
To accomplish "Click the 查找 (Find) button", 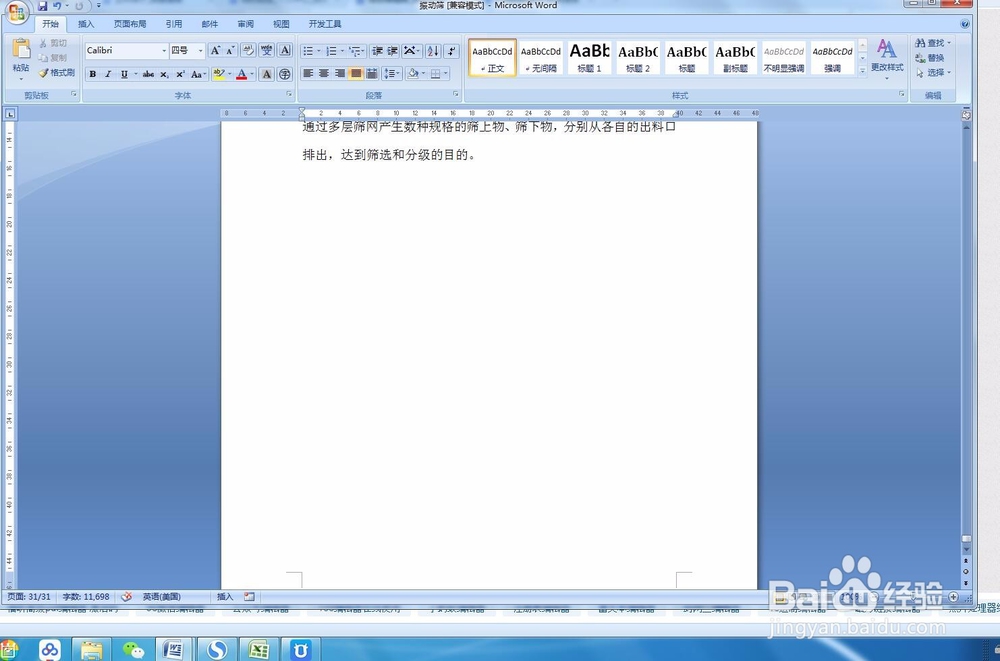I will (932, 43).
